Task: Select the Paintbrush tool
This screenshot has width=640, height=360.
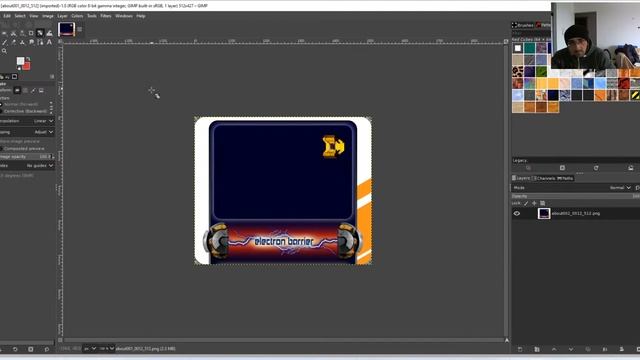Action: tap(4, 42)
